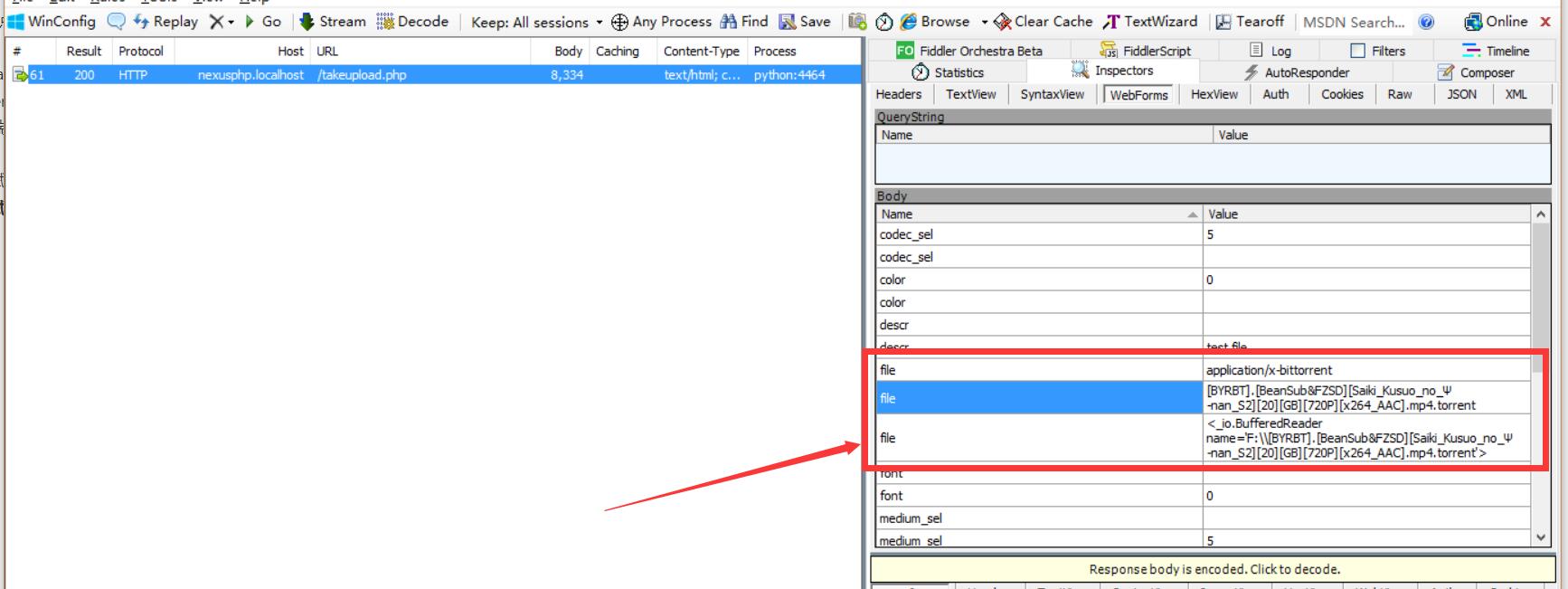
Task: Launch Browse with the IE icon
Action: click(x=935, y=22)
